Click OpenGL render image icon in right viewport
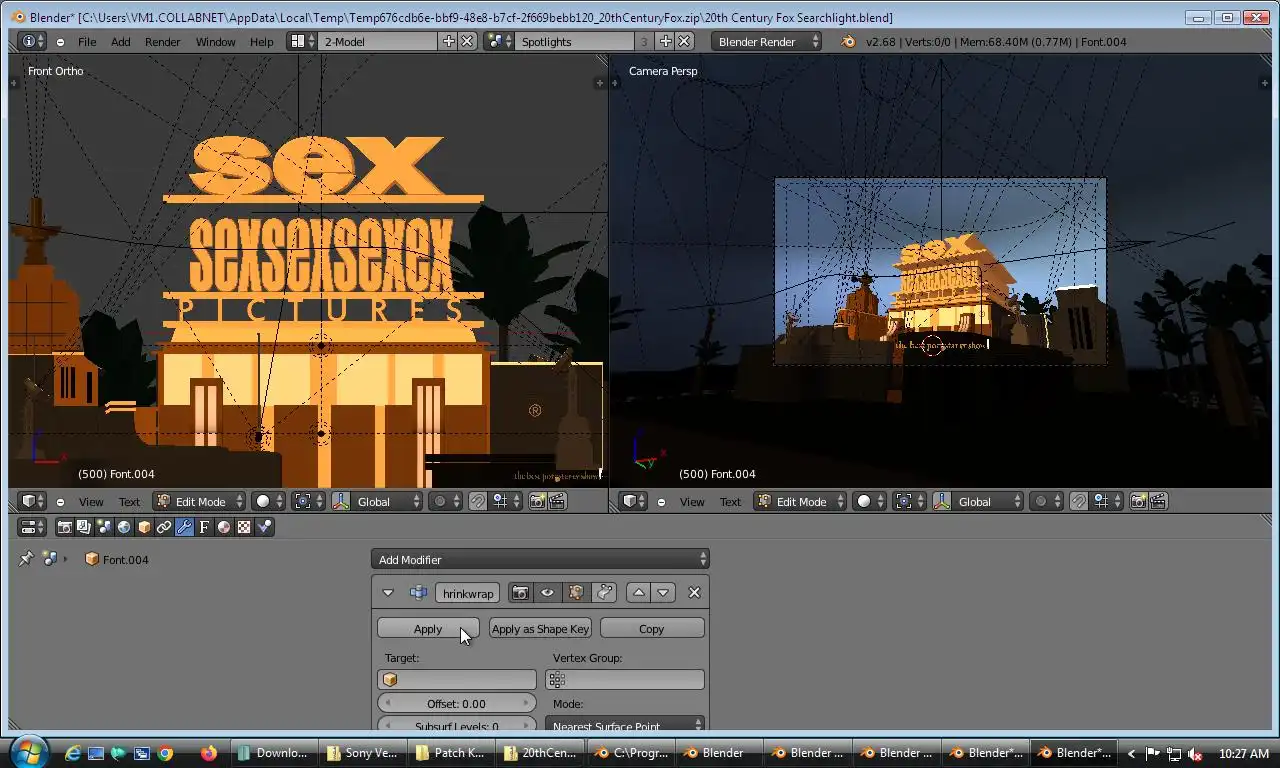This screenshot has height=768, width=1280. tap(1139, 501)
